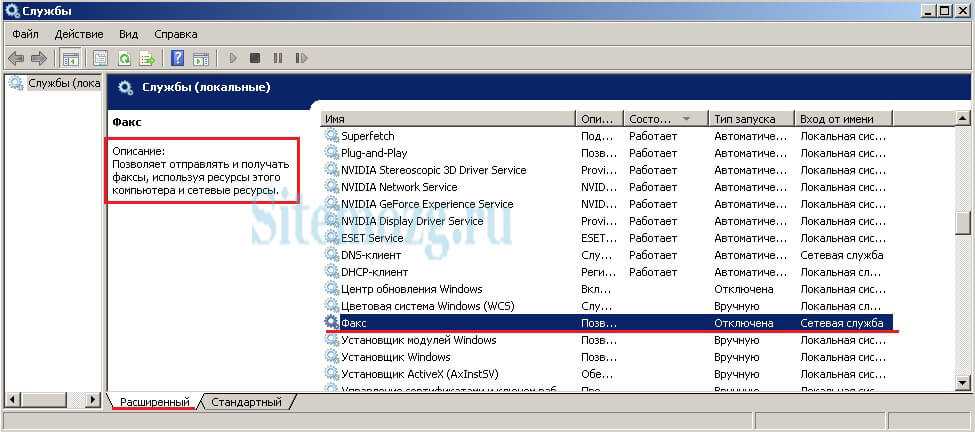Click the Back arrow in toolbar
Image resolution: width=975 pixels, height=432 pixels.
pyautogui.click(x=16, y=59)
